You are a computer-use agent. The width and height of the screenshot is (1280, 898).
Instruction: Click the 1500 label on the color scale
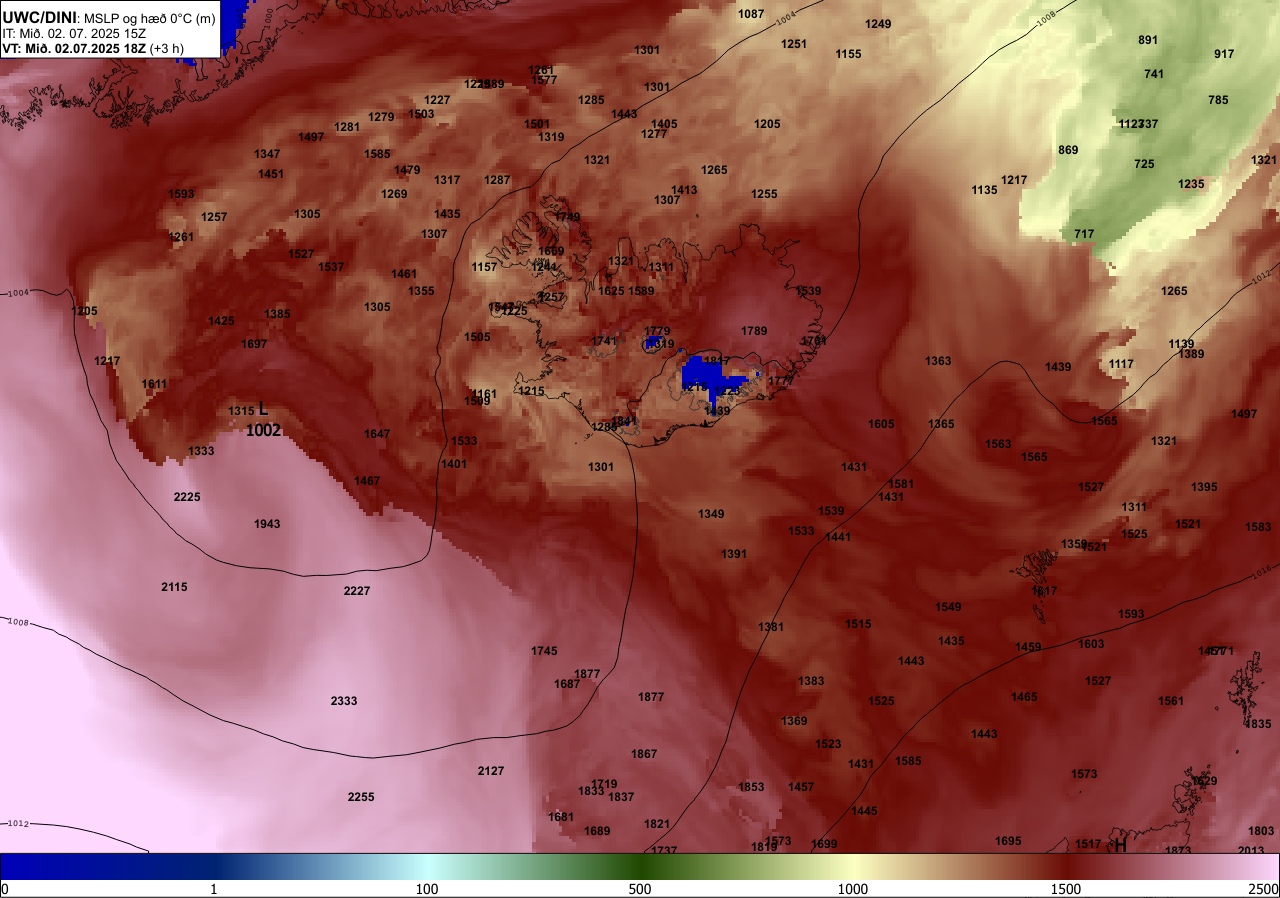click(x=1066, y=889)
